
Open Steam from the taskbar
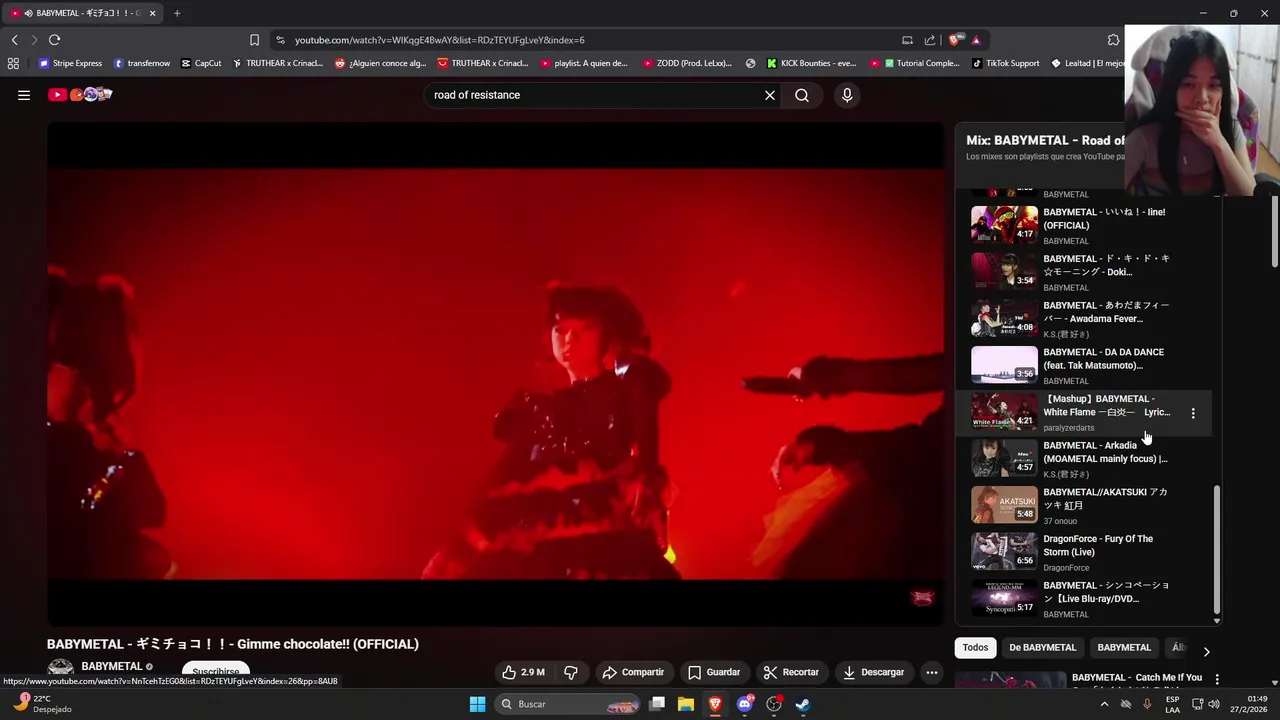click(802, 704)
